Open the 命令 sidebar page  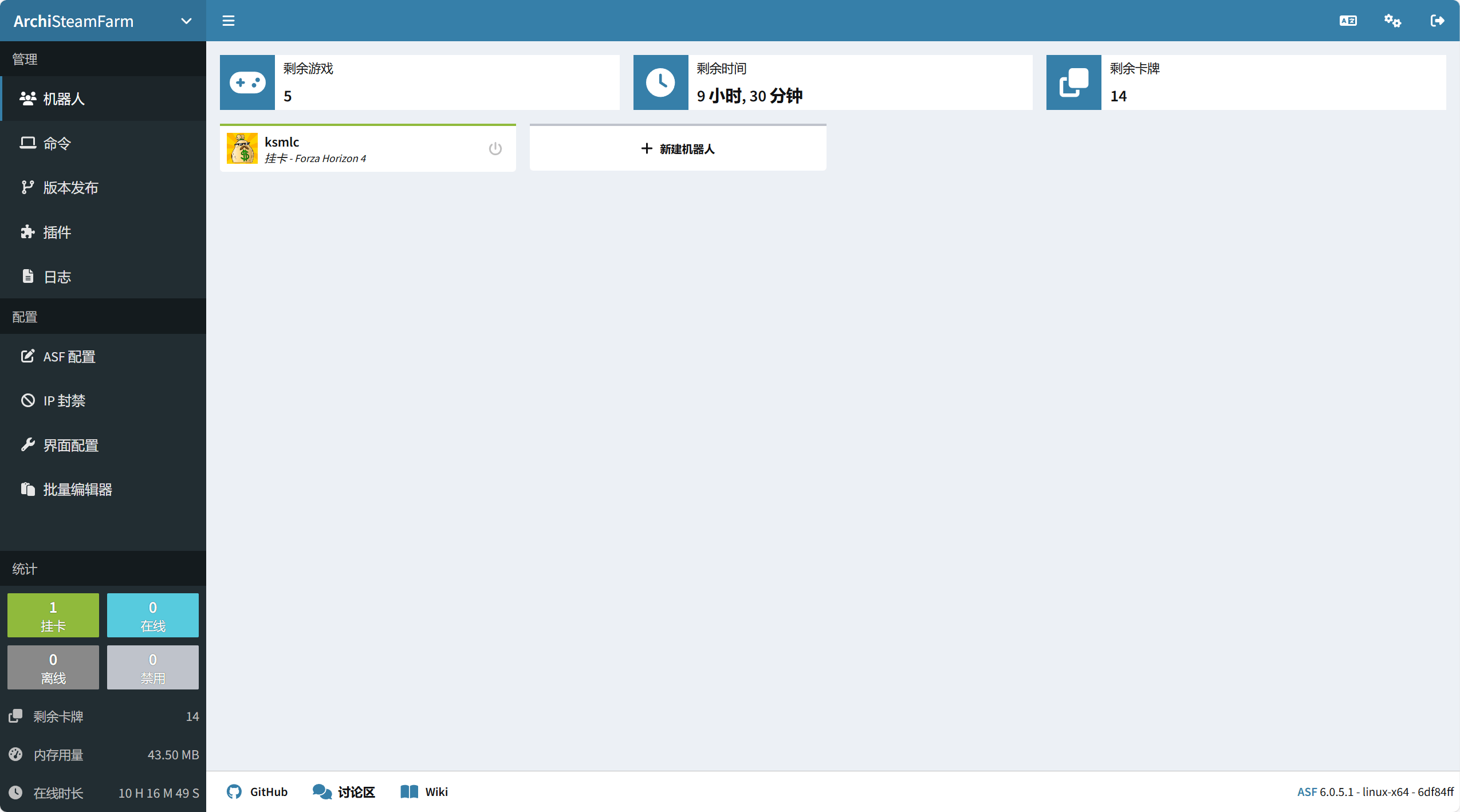pos(103,143)
